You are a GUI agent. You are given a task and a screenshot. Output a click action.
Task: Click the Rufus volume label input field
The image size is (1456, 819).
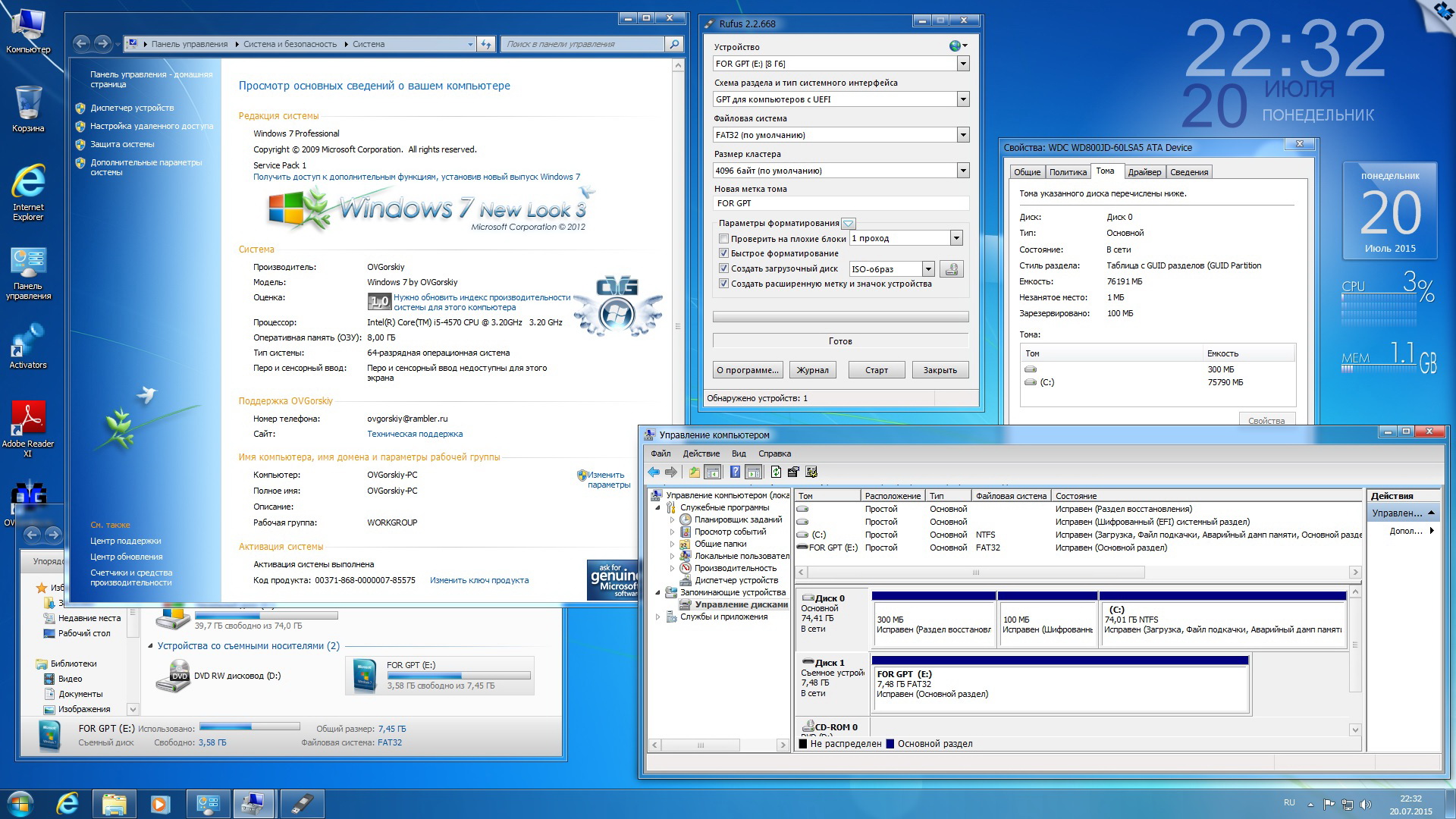(841, 203)
